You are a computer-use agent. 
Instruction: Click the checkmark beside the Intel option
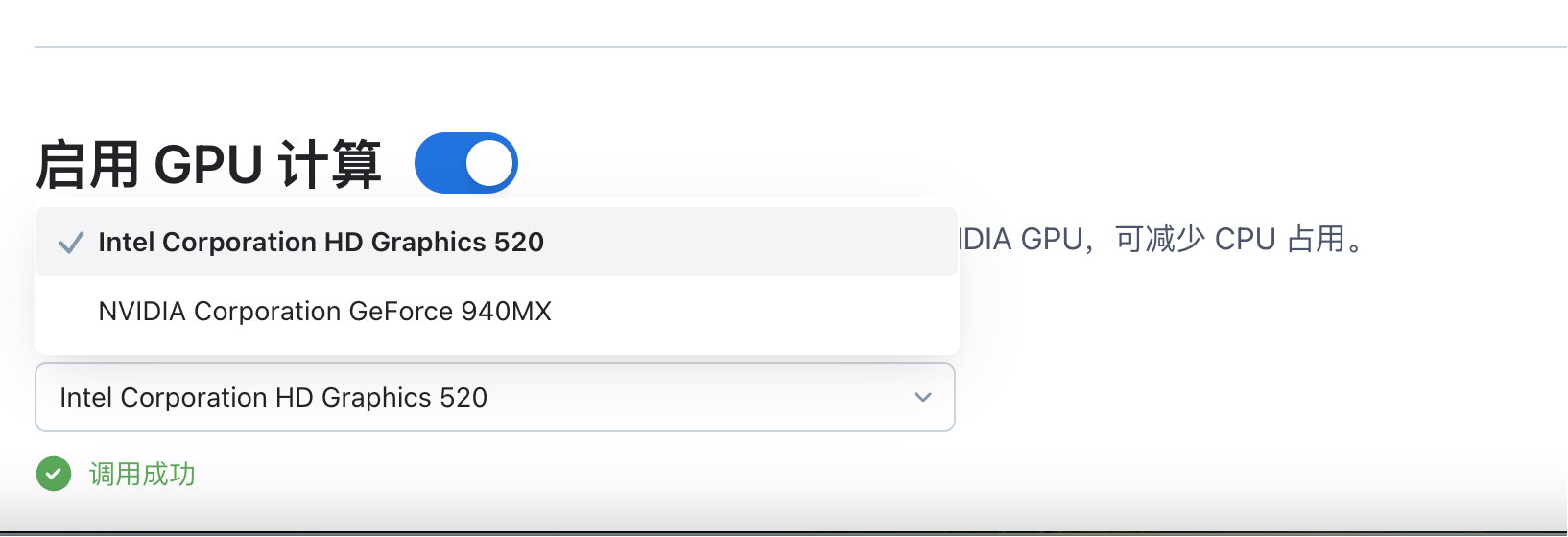(x=71, y=243)
